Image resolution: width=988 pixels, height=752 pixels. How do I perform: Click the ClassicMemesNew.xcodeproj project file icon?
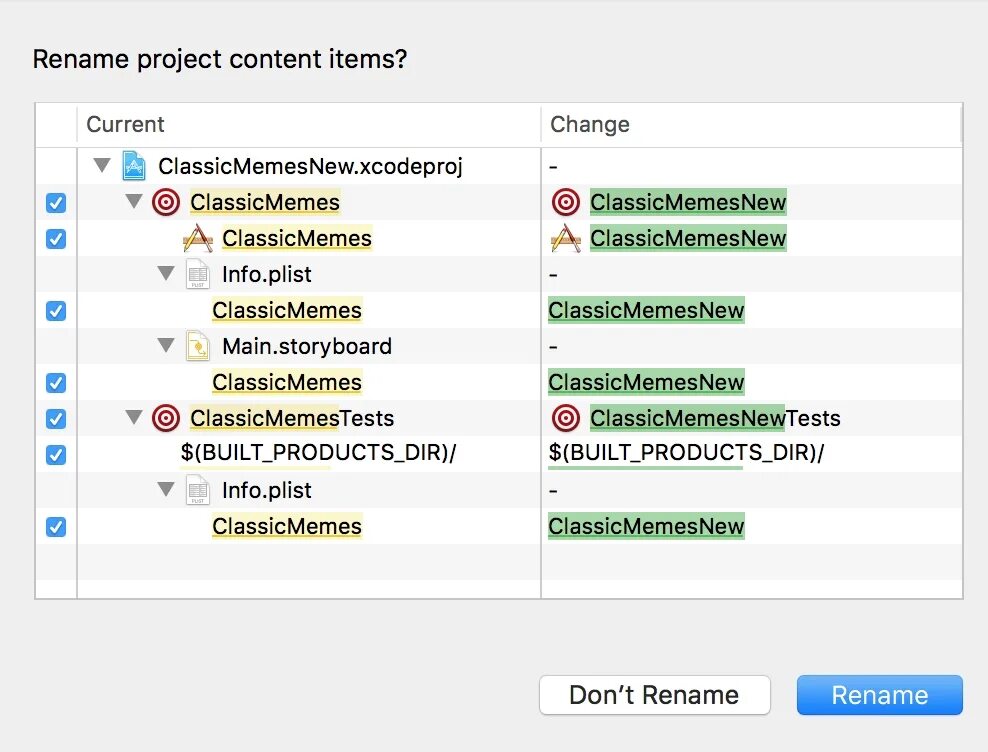(x=134, y=166)
